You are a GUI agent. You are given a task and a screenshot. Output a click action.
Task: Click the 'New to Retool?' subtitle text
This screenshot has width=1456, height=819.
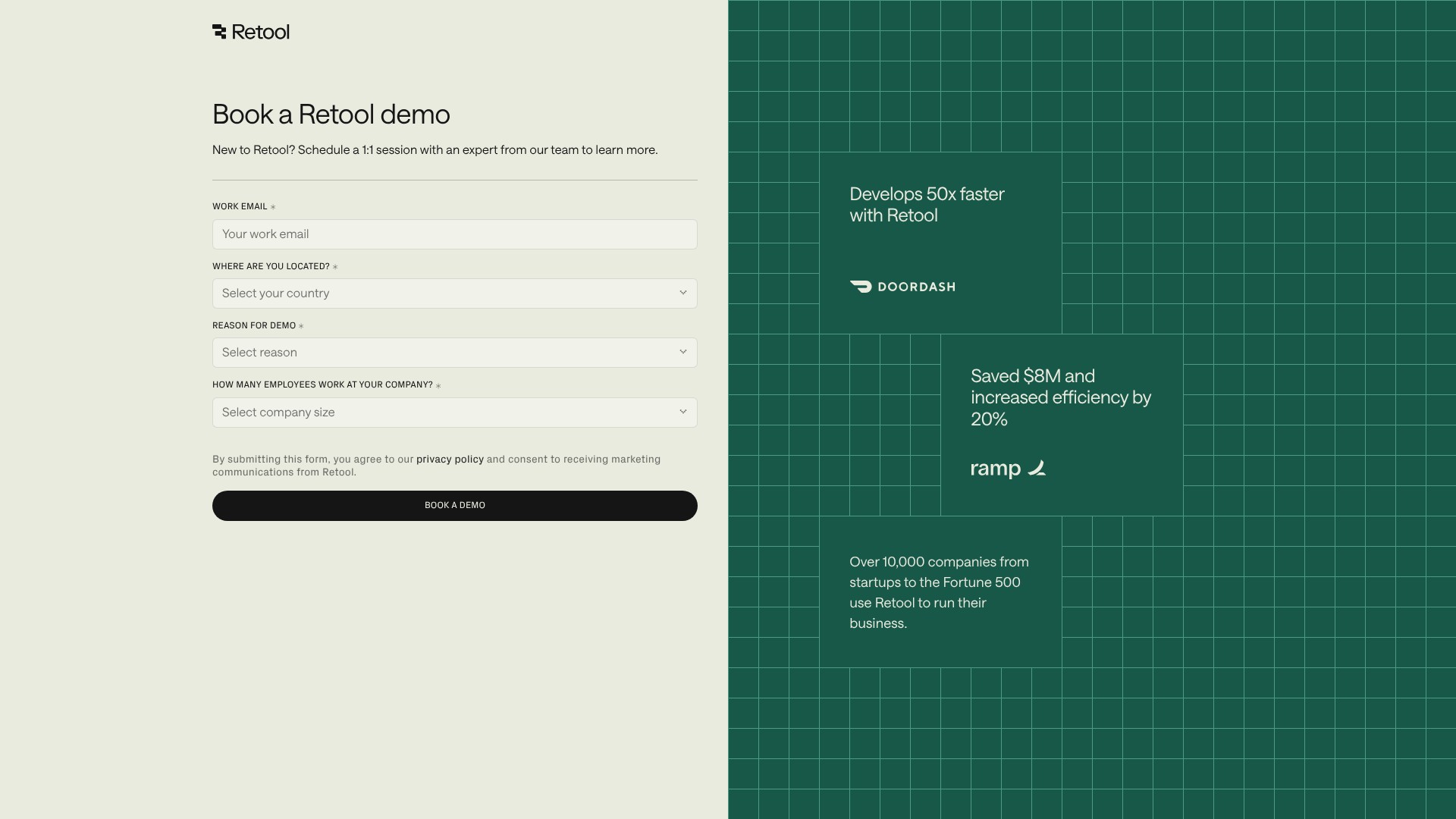[435, 150]
